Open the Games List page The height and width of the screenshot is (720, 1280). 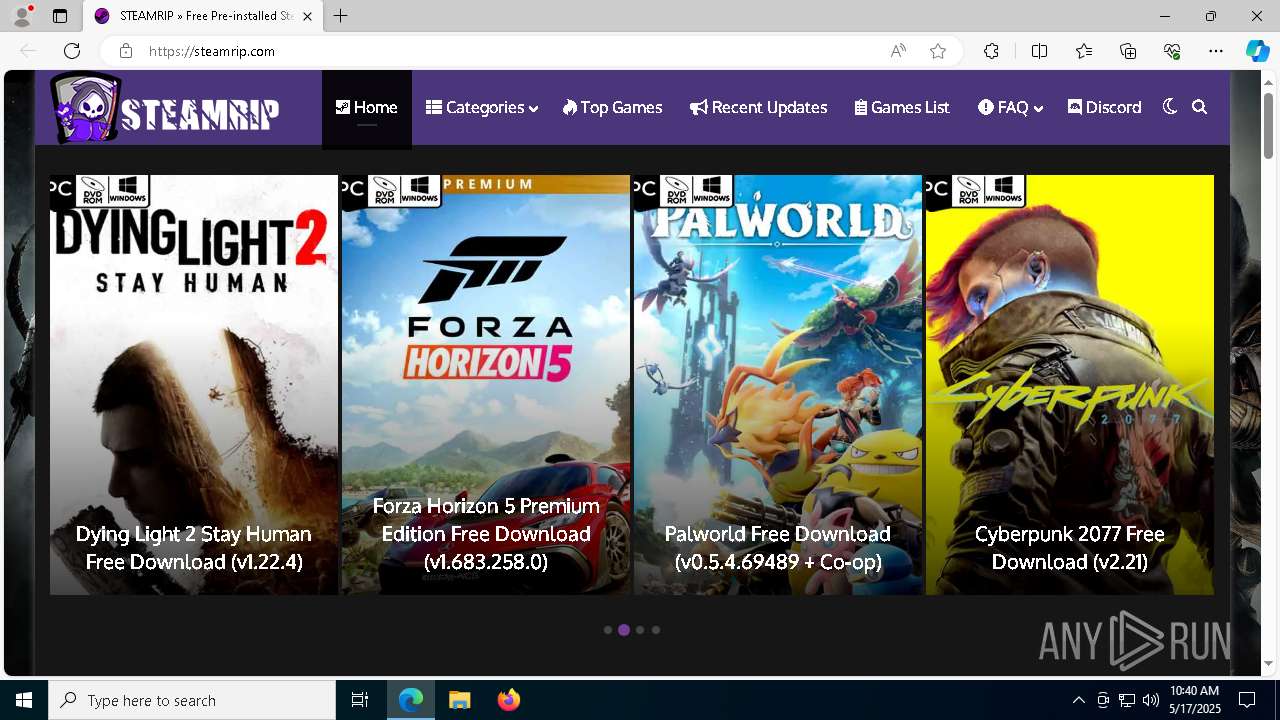(902, 108)
